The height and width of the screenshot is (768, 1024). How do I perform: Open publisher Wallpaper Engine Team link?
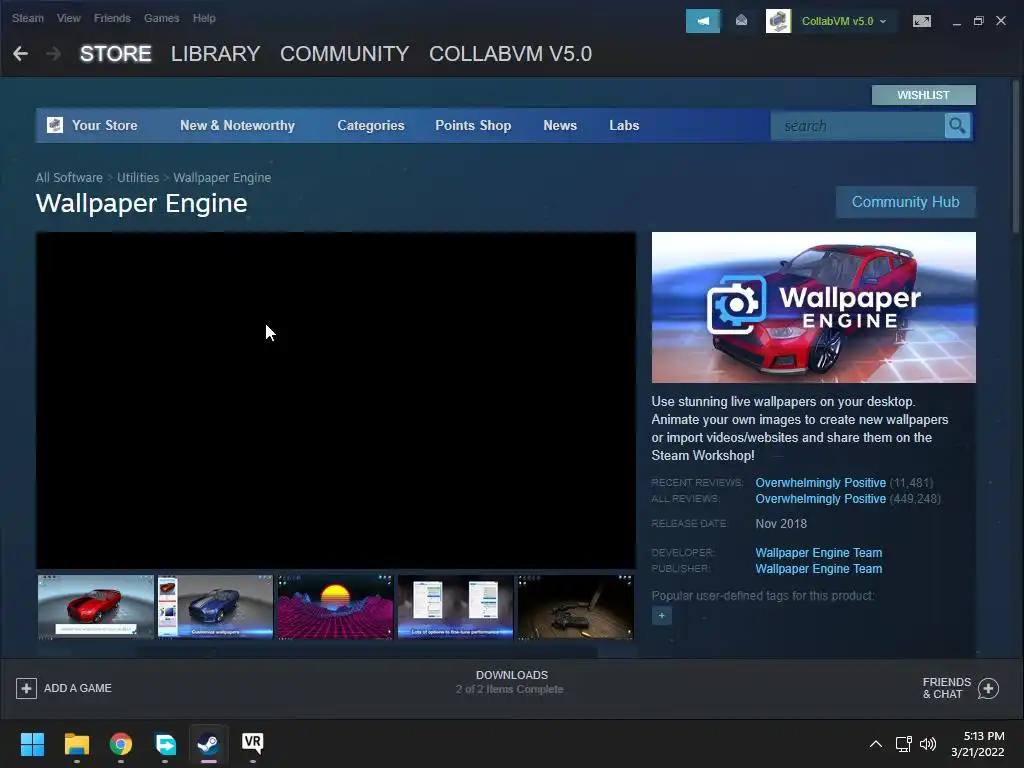(x=818, y=569)
